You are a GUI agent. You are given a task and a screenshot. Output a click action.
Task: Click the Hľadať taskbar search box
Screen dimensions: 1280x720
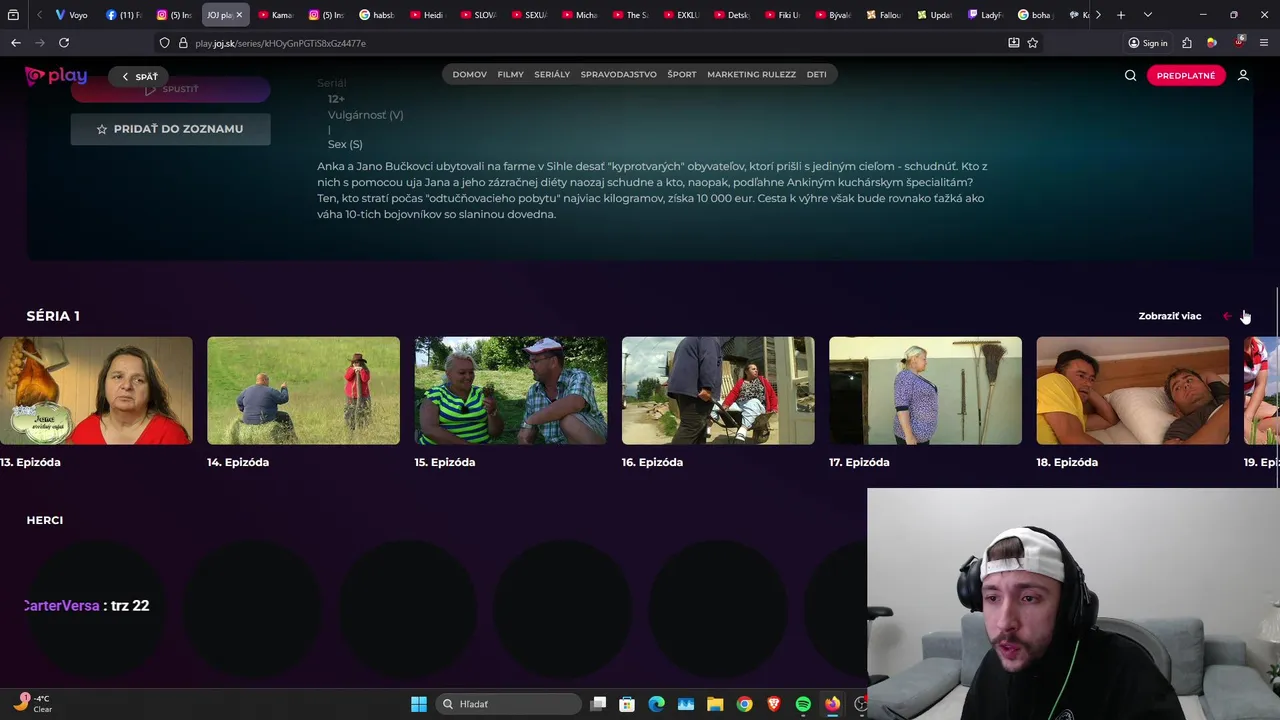tap(511, 704)
